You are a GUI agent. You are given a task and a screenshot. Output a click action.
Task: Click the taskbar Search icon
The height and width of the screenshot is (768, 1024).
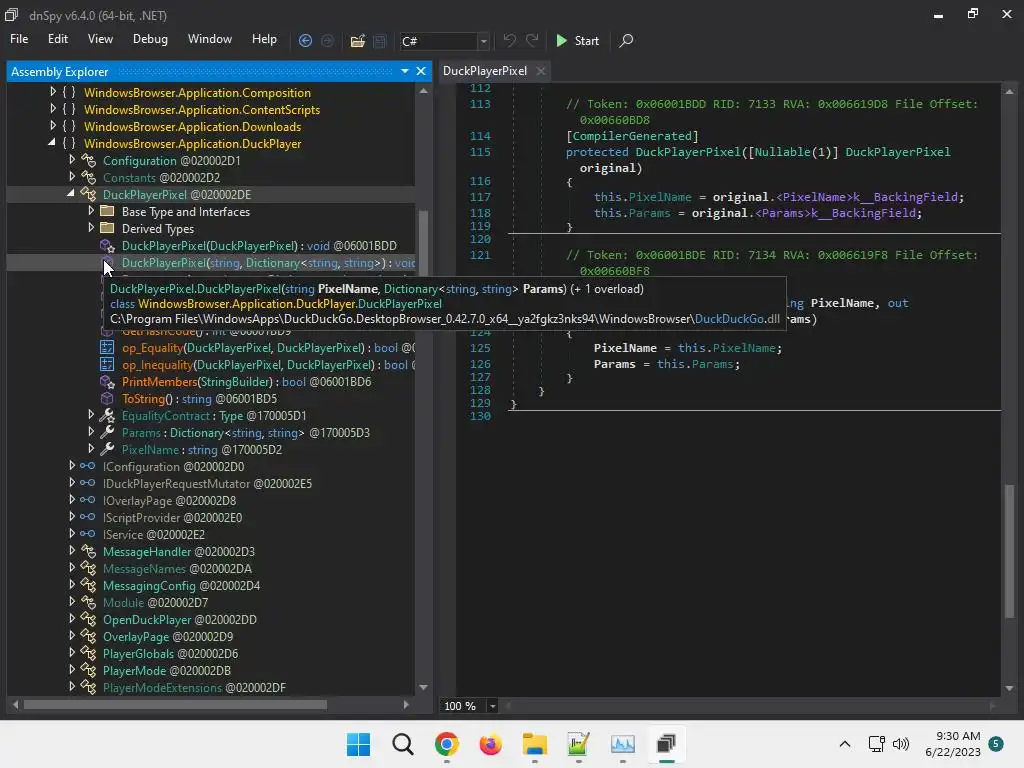tap(403, 744)
